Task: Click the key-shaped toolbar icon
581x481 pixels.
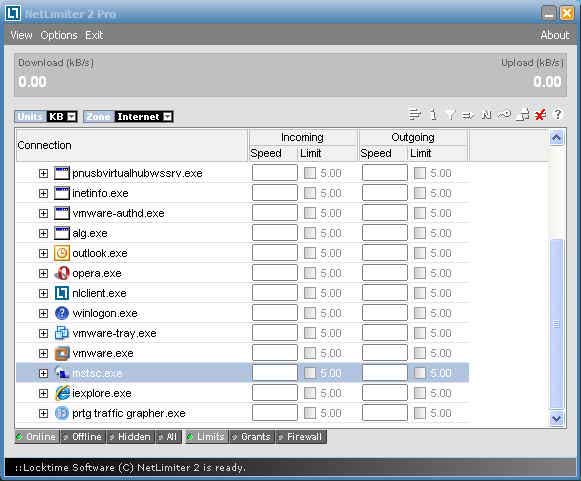Action: tap(504, 115)
